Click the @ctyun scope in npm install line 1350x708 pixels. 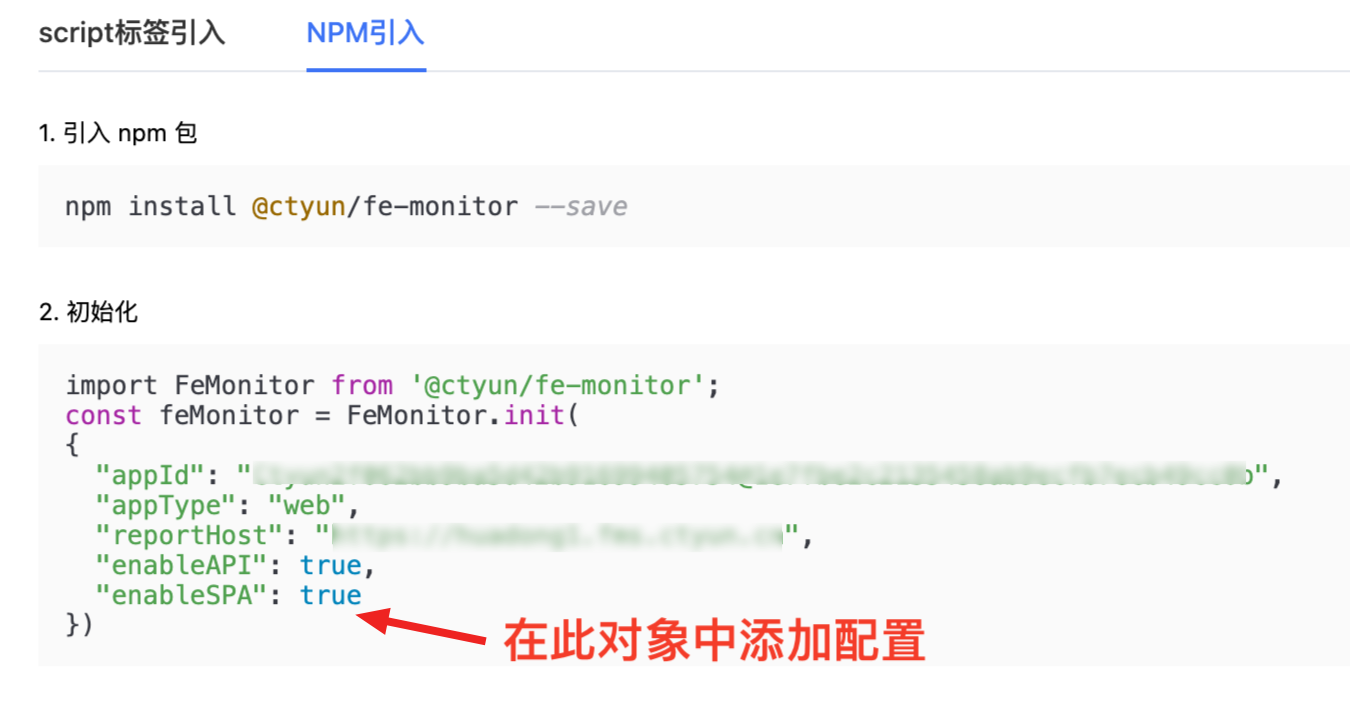tap(297, 207)
